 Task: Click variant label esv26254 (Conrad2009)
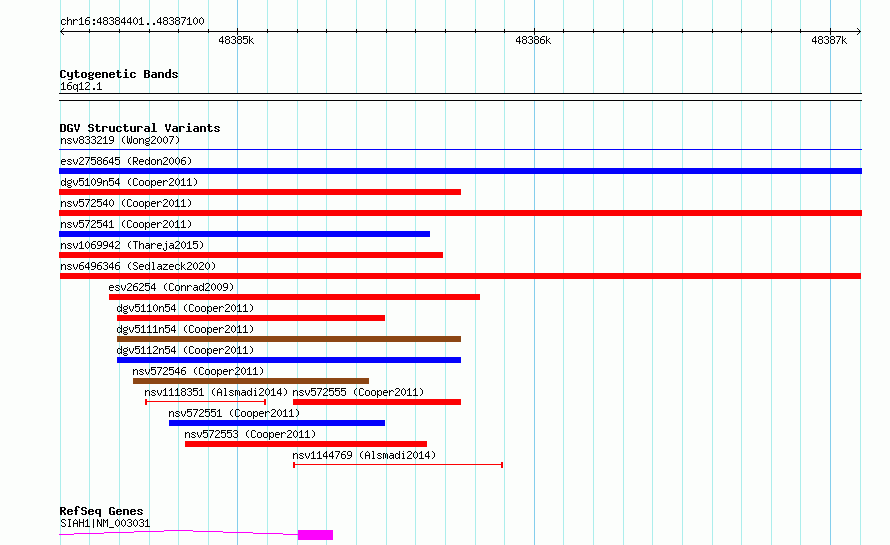171,287
